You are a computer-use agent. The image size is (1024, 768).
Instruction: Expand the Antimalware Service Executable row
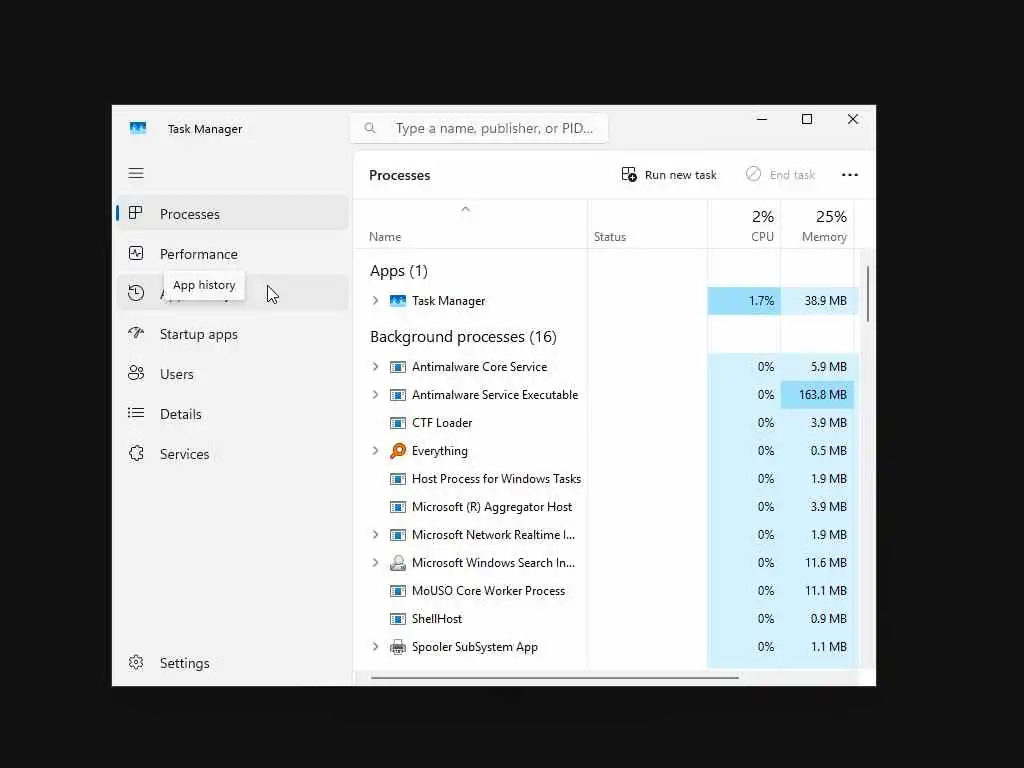tap(376, 394)
